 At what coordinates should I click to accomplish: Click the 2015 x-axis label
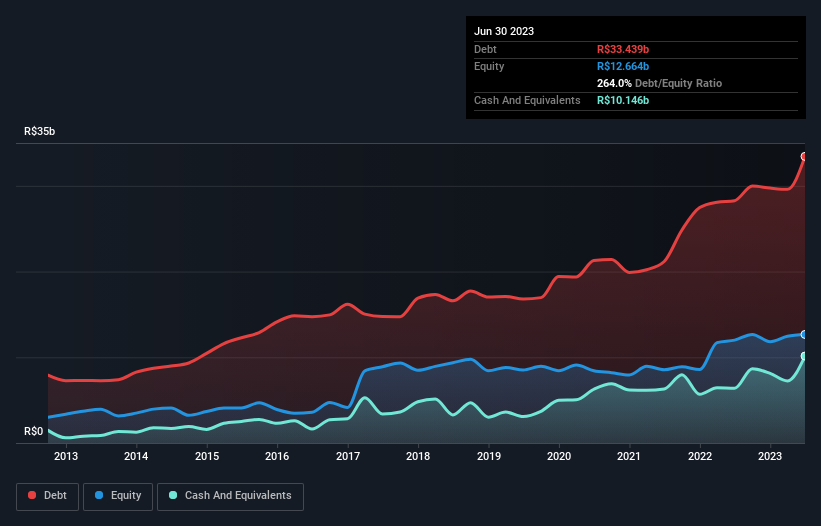click(x=207, y=456)
